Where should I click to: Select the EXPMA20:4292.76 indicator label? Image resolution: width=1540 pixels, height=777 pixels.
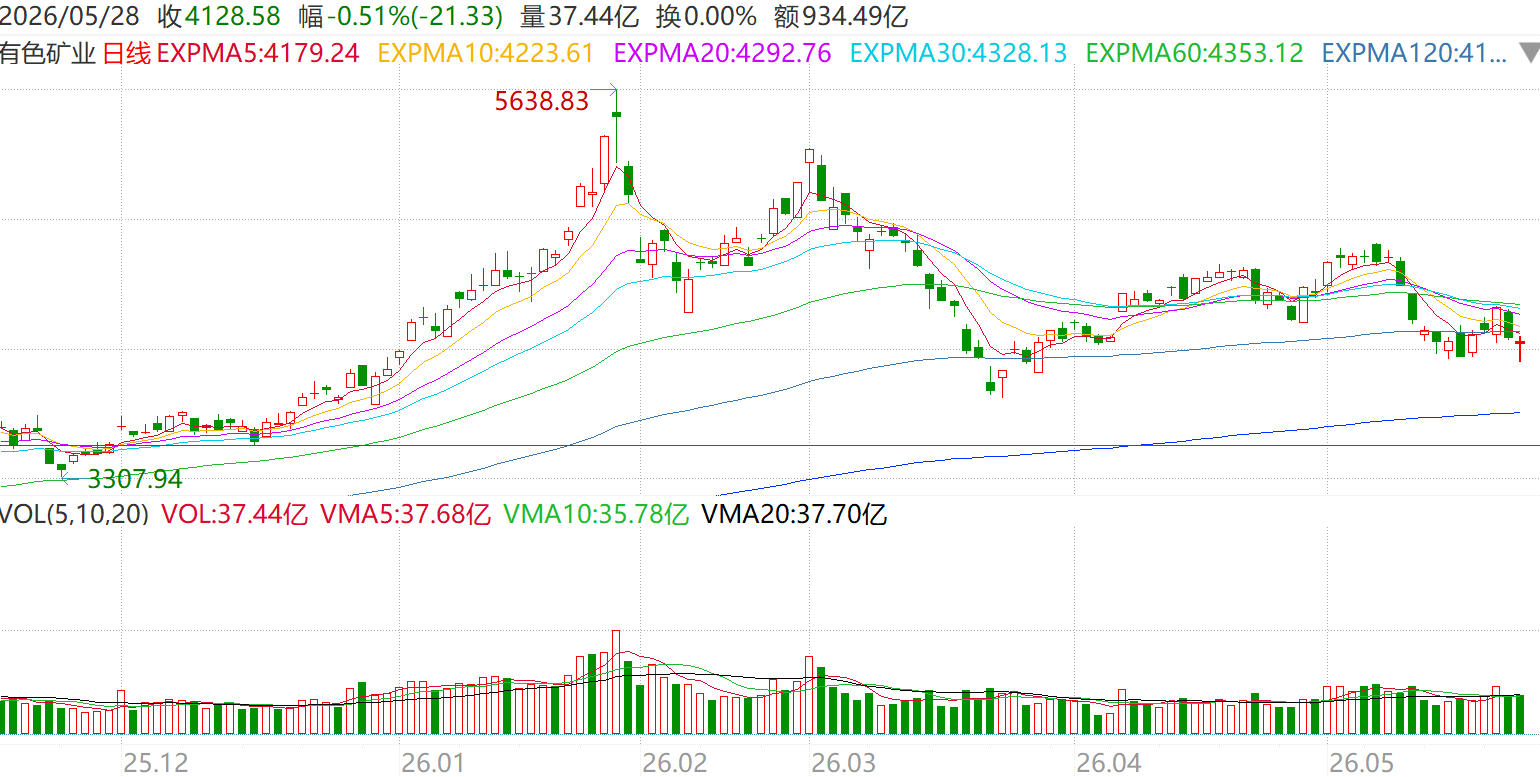723,53
